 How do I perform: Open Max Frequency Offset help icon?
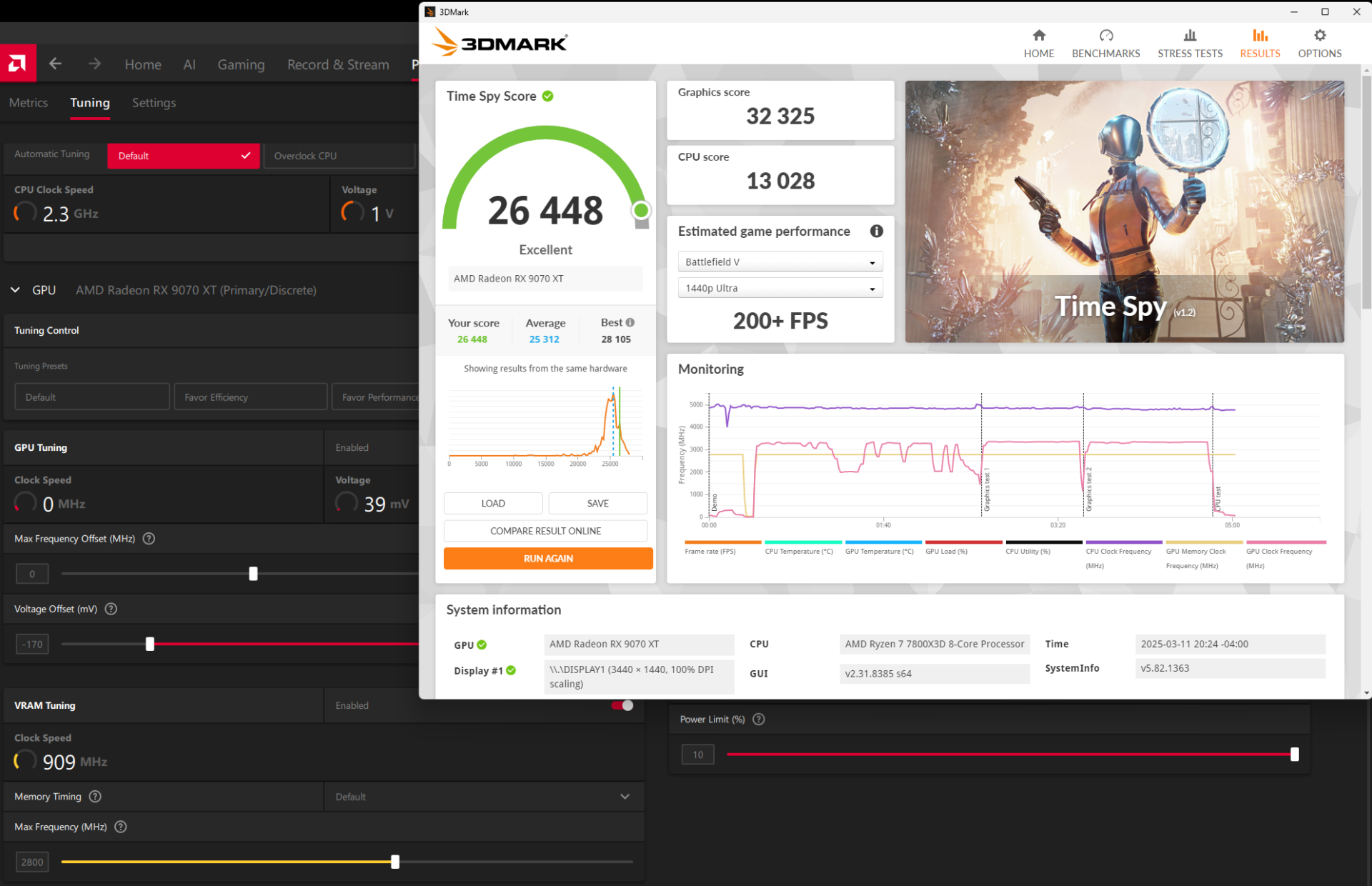pos(149,539)
